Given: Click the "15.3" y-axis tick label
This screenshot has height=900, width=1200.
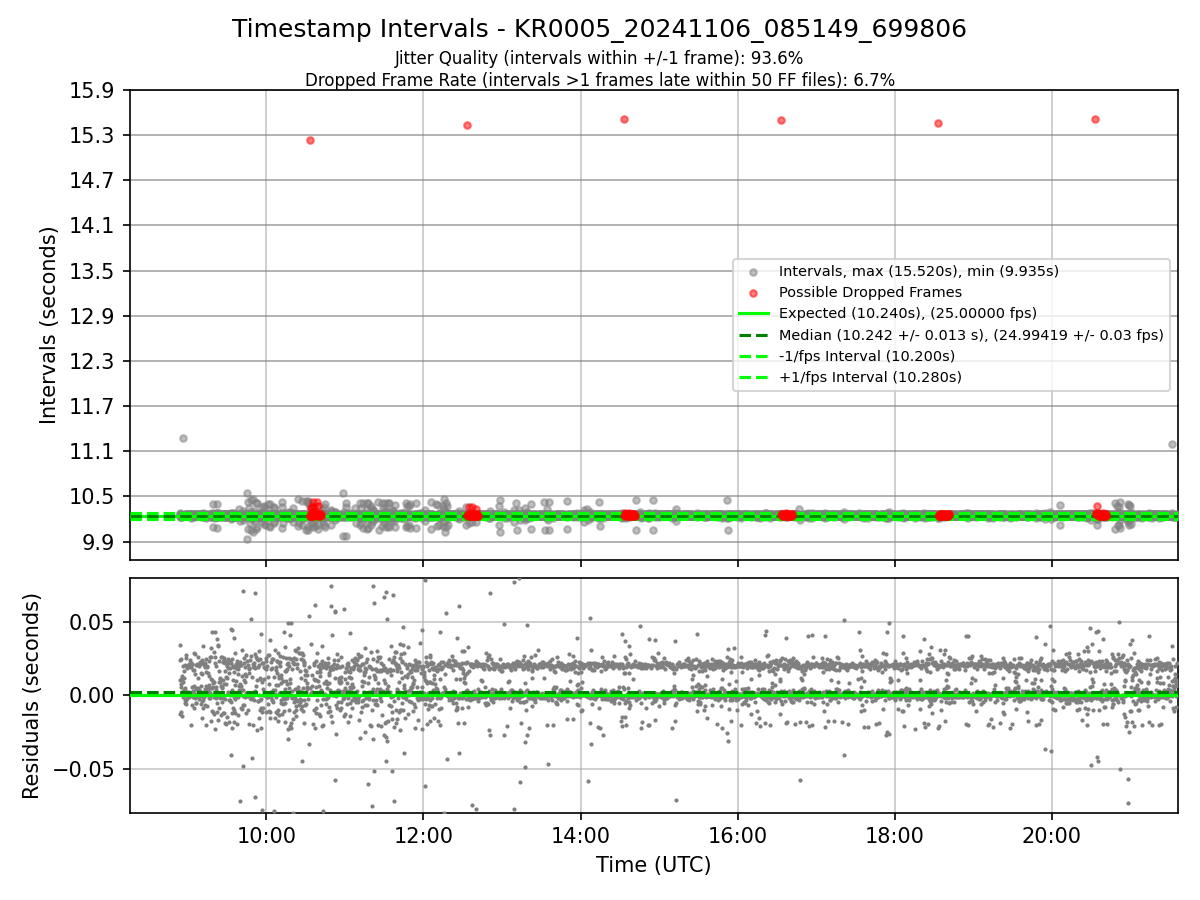Looking at the screenshot, I should (x=92, y=135).
